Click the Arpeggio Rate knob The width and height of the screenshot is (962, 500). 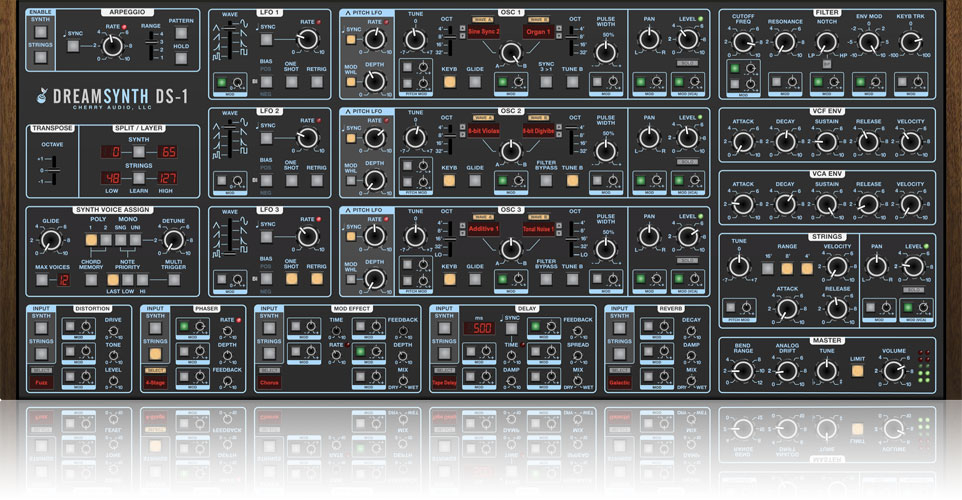coord(112,45)
